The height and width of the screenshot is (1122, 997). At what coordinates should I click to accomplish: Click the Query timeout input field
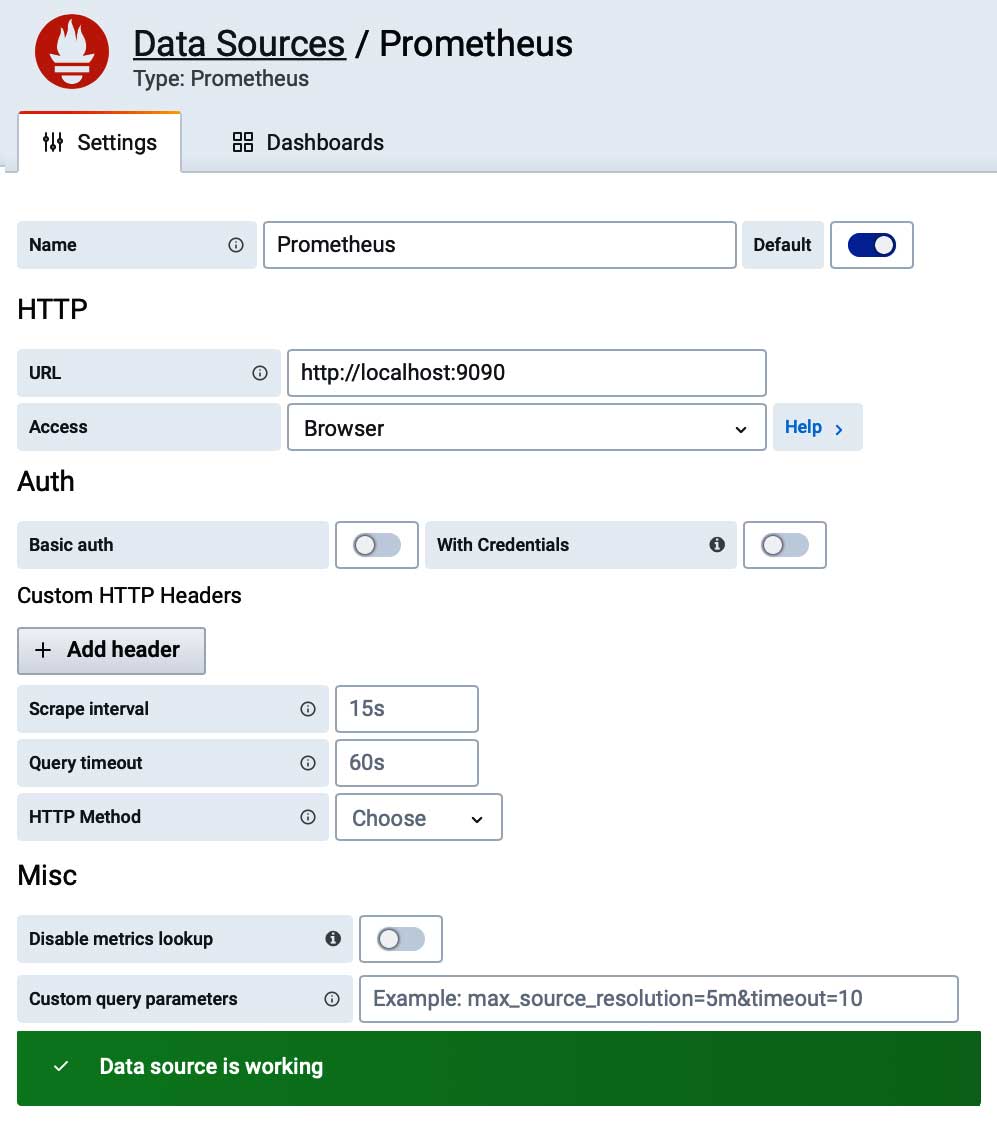407,763
